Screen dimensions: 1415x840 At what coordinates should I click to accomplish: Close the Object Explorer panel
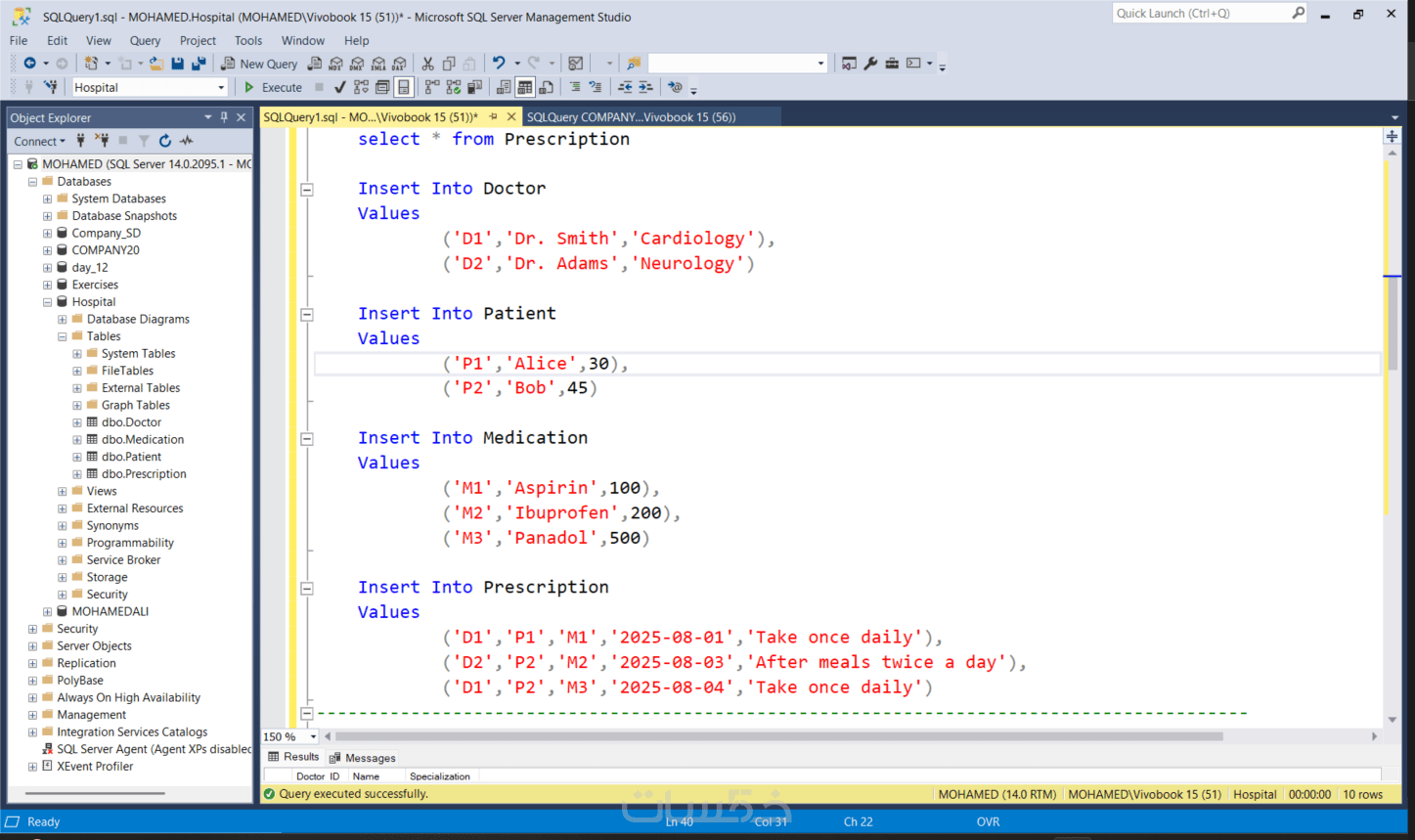242,117
